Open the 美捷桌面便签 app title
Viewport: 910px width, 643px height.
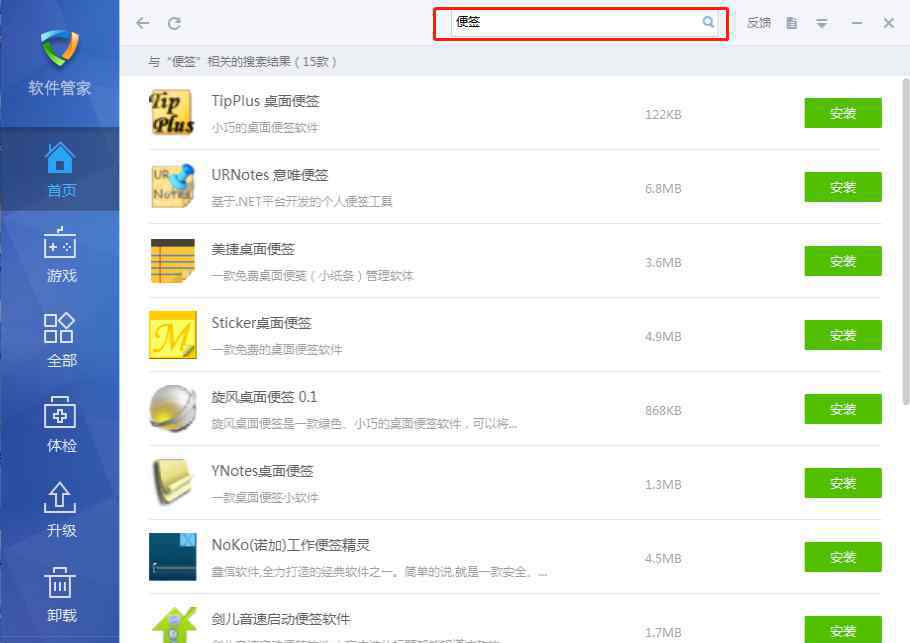pyautogui.click(x=253, y=249)
